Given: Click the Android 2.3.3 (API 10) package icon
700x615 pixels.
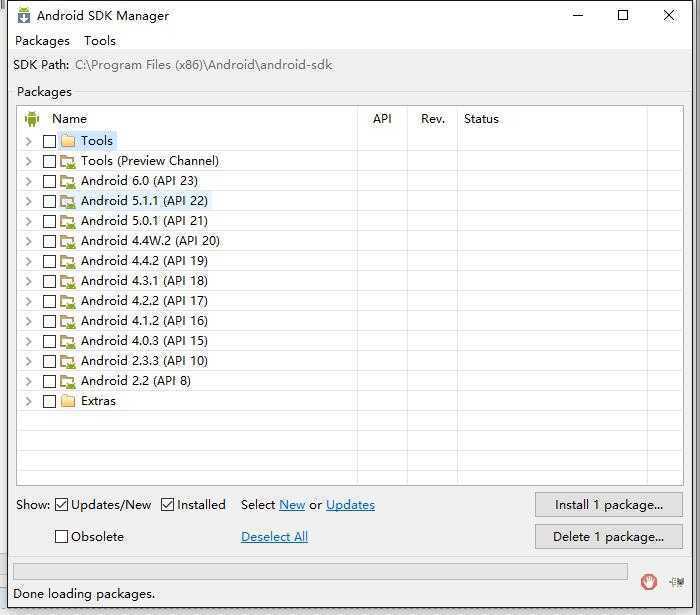Looking at the screenshot, I should pyautogui.click(x=68, y=362).
